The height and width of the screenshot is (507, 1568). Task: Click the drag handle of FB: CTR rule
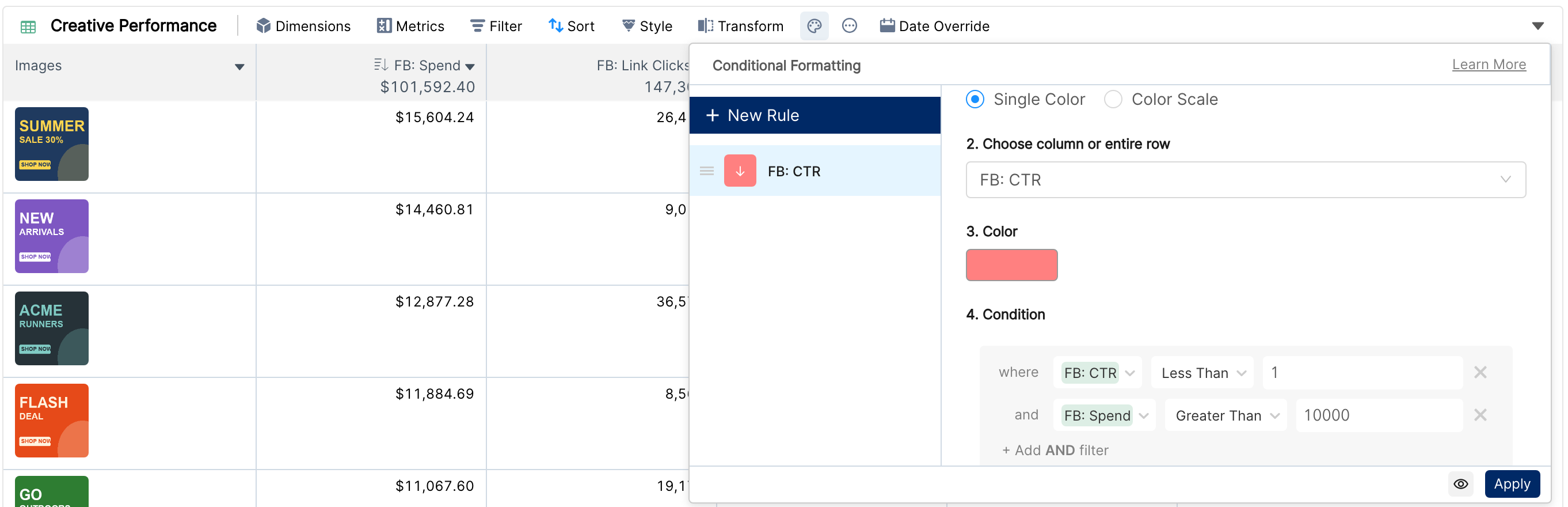(x=706, y=171)
